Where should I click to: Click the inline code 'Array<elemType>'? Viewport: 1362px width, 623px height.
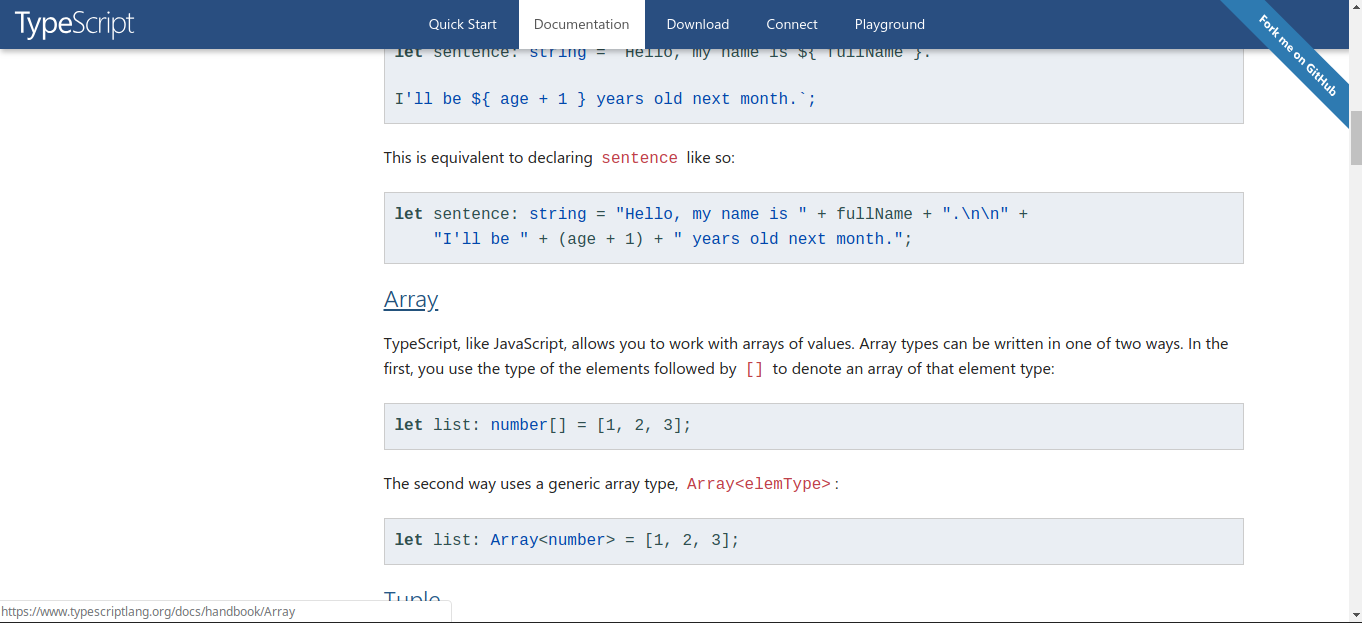click(759, 484)
